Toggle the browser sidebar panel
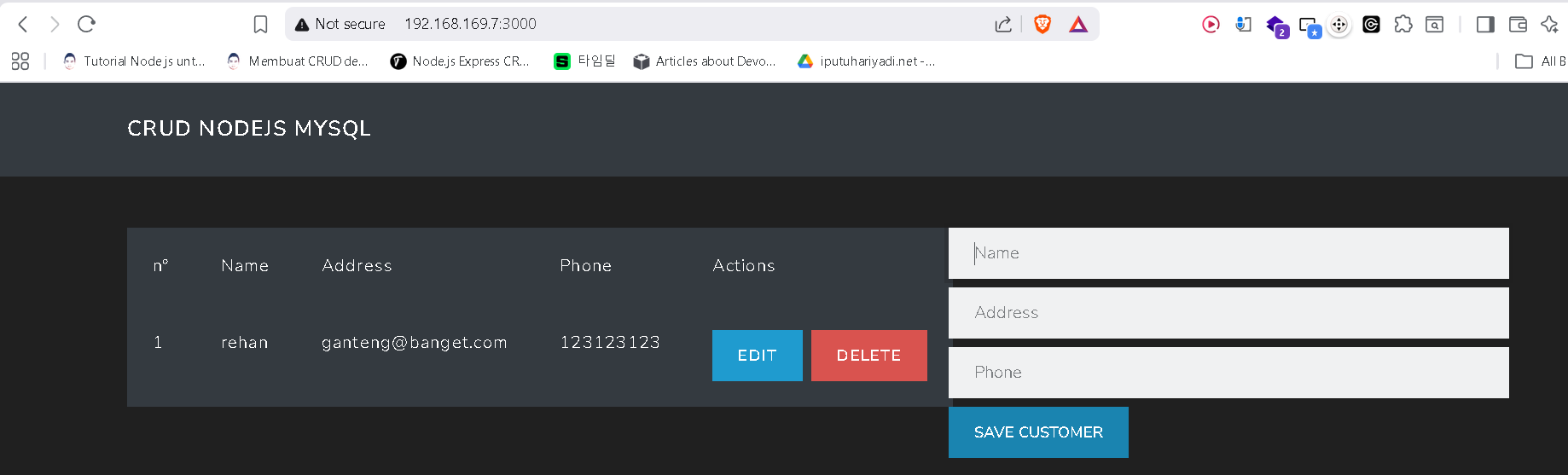Screen dimensions: 1568x475 point(1485,25)
